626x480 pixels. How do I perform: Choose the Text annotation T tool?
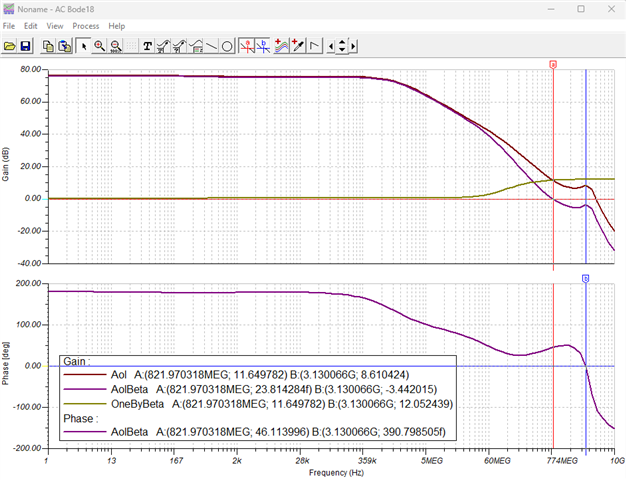[x=147, y=46]
